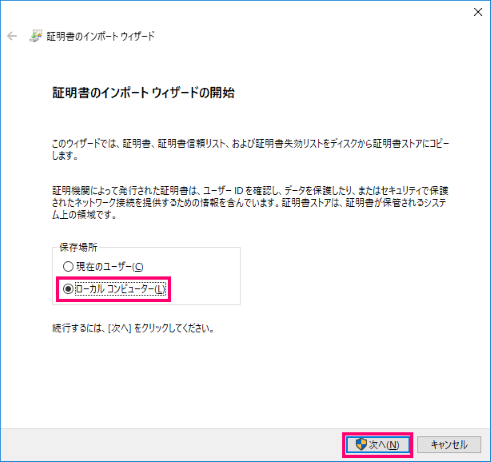The width and height of the screenshot is (491, 462).
Task: Select the 現在のユーザー radio circle
Action: (x=68, y=266)
